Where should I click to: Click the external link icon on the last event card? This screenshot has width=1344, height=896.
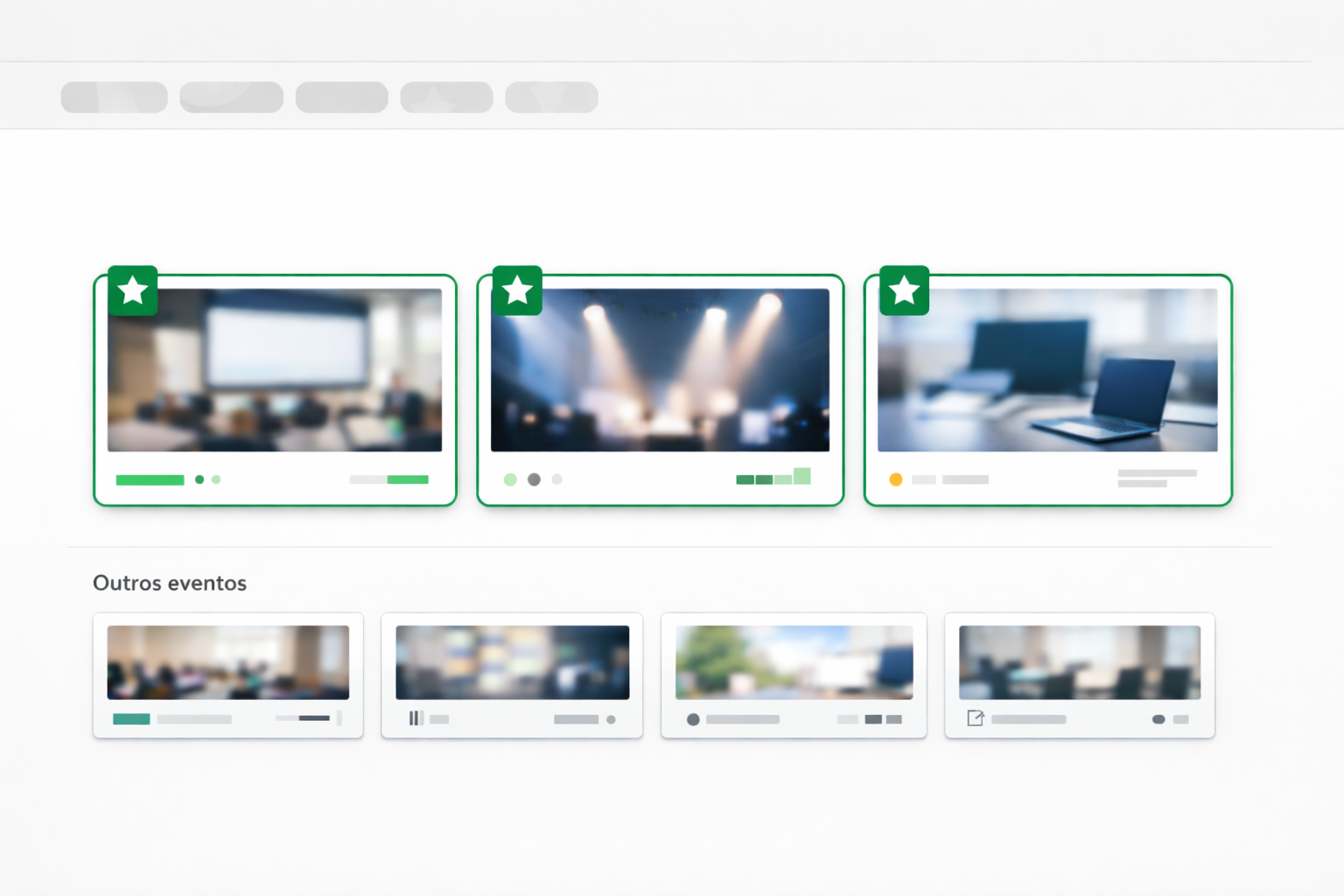point(975,718)
